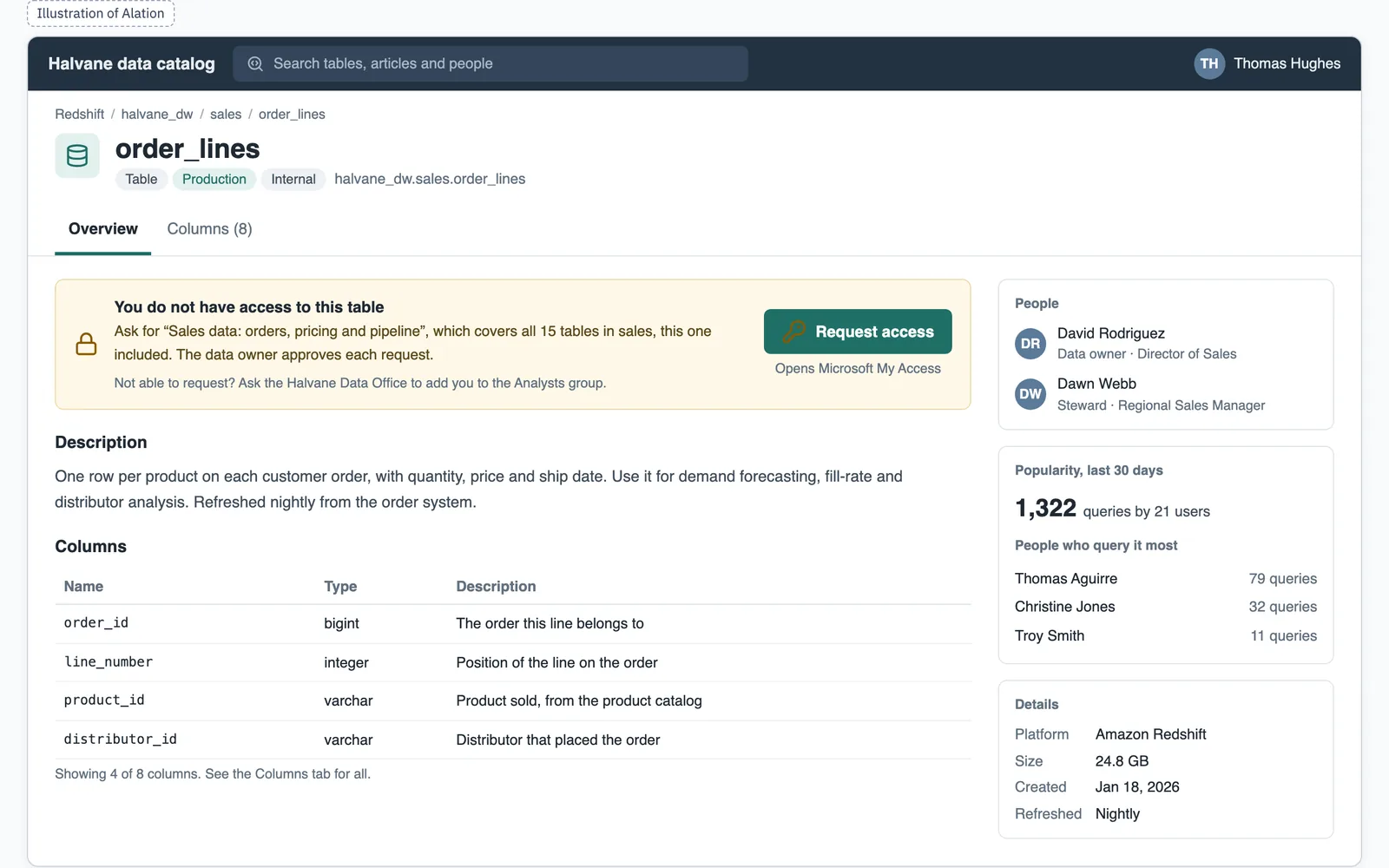1389x868 pixels.
Task: Click Thomas Aguirre in top queriers
Action: (1066, 579)
